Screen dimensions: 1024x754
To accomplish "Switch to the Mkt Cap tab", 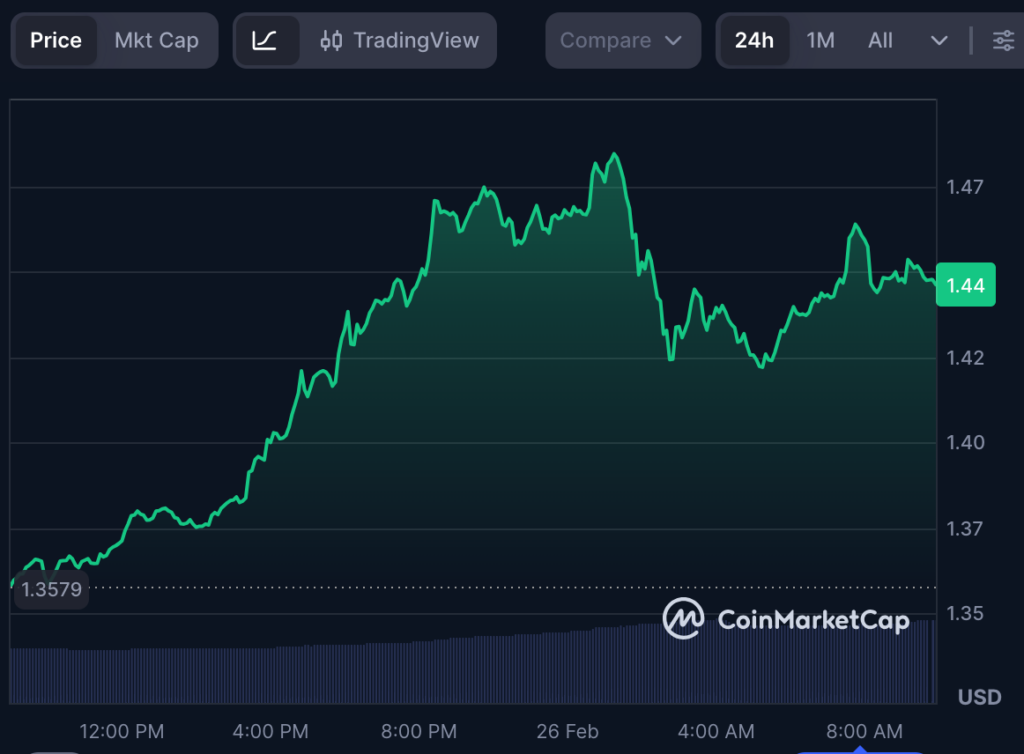I will click(157, 41).
